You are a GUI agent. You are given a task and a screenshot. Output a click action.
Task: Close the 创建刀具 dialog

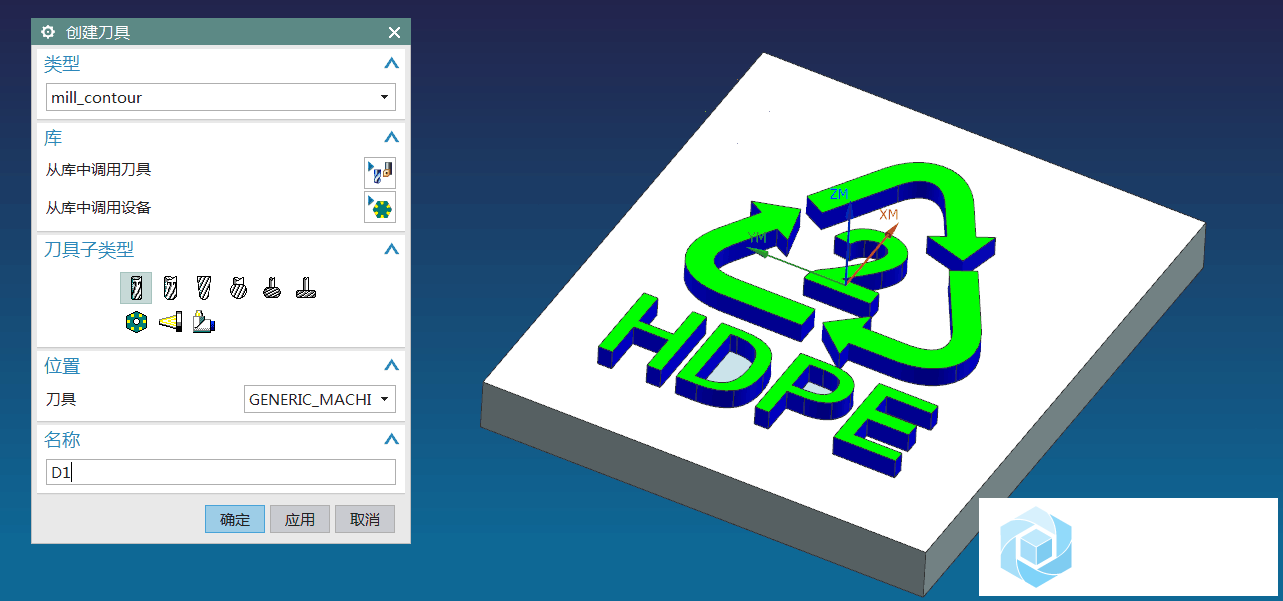[x=394, y=32]
